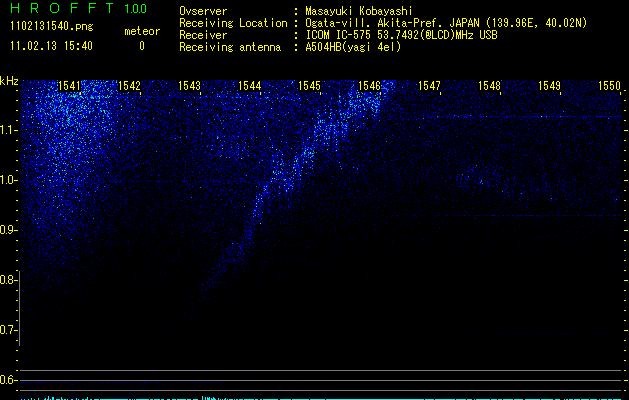Click the Ogata-vill. Akita-Pref. JAPAN location text
Viewport: 629px width, 400px height.
click(x=446, y=23)
